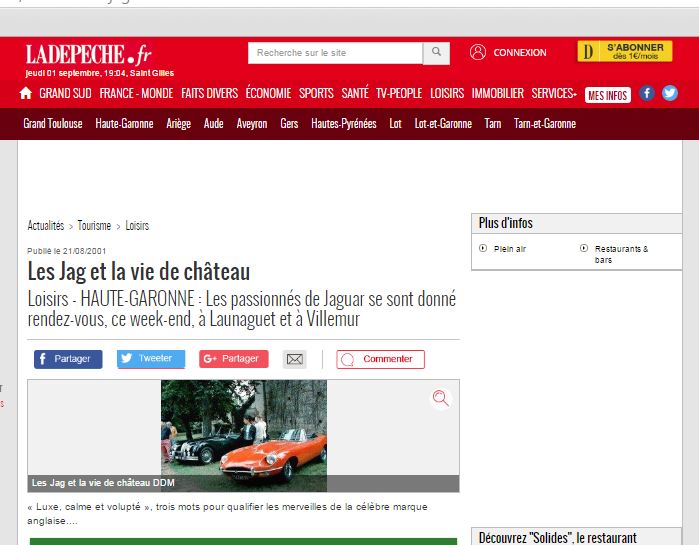Screen dimensions: 699x545
Task: Enlarge the photo with the magnifier icon
Action: 440,398
